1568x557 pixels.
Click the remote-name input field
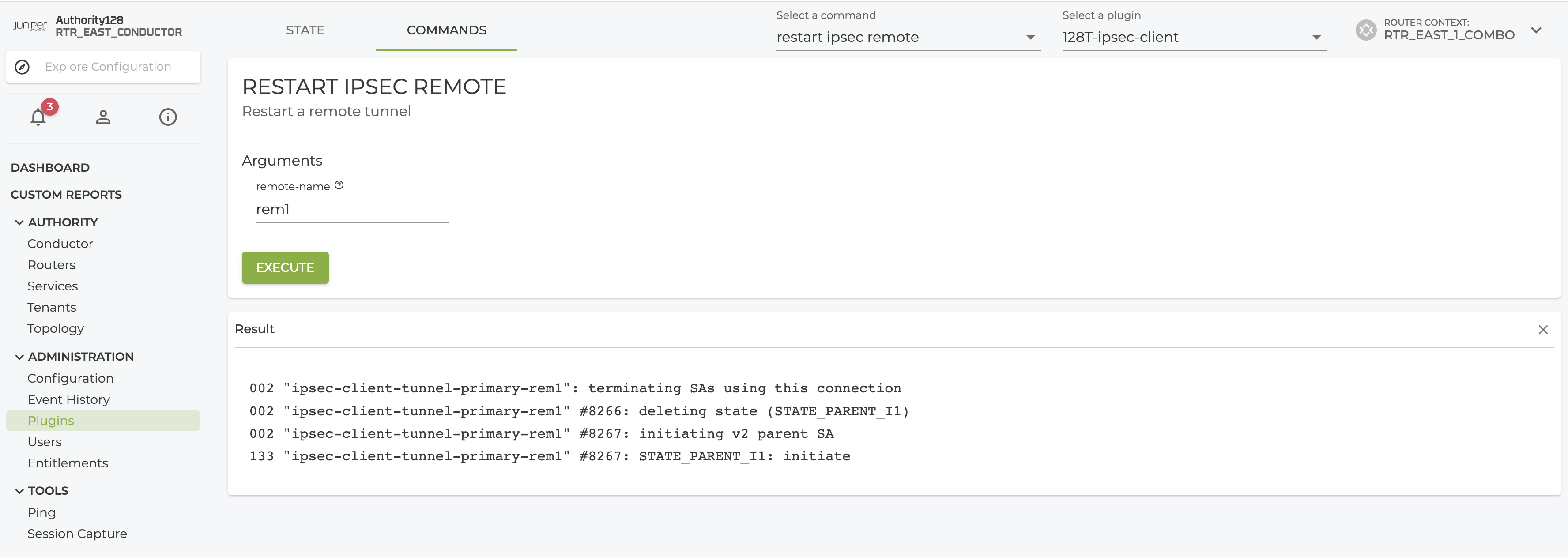click(351, 210)
